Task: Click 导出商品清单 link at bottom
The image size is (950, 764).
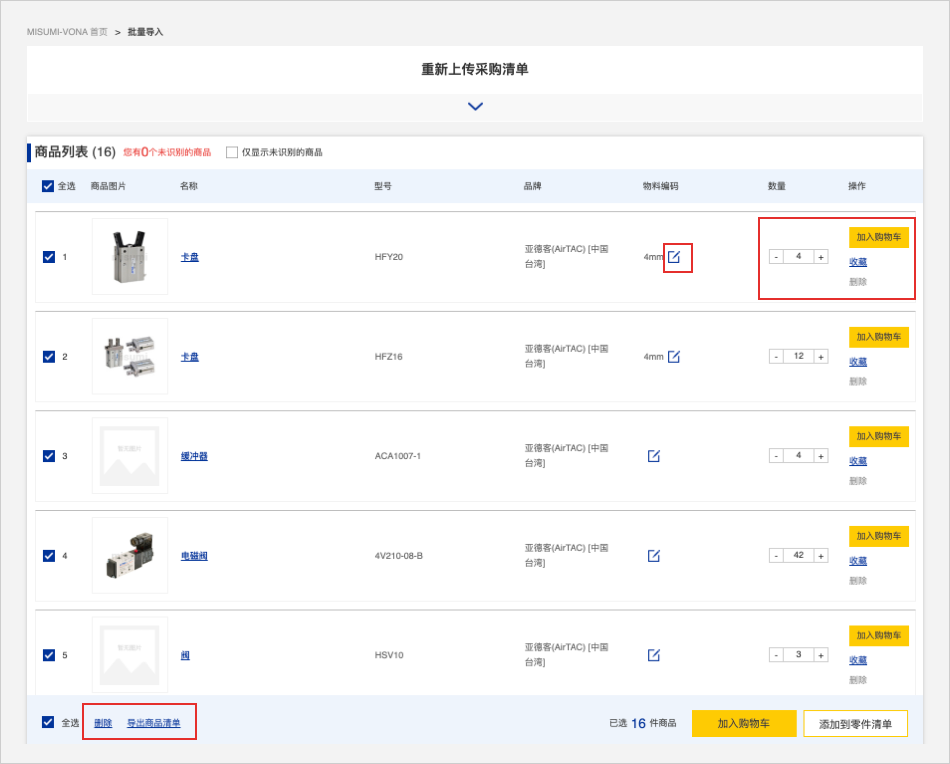Action: point(153,723)
